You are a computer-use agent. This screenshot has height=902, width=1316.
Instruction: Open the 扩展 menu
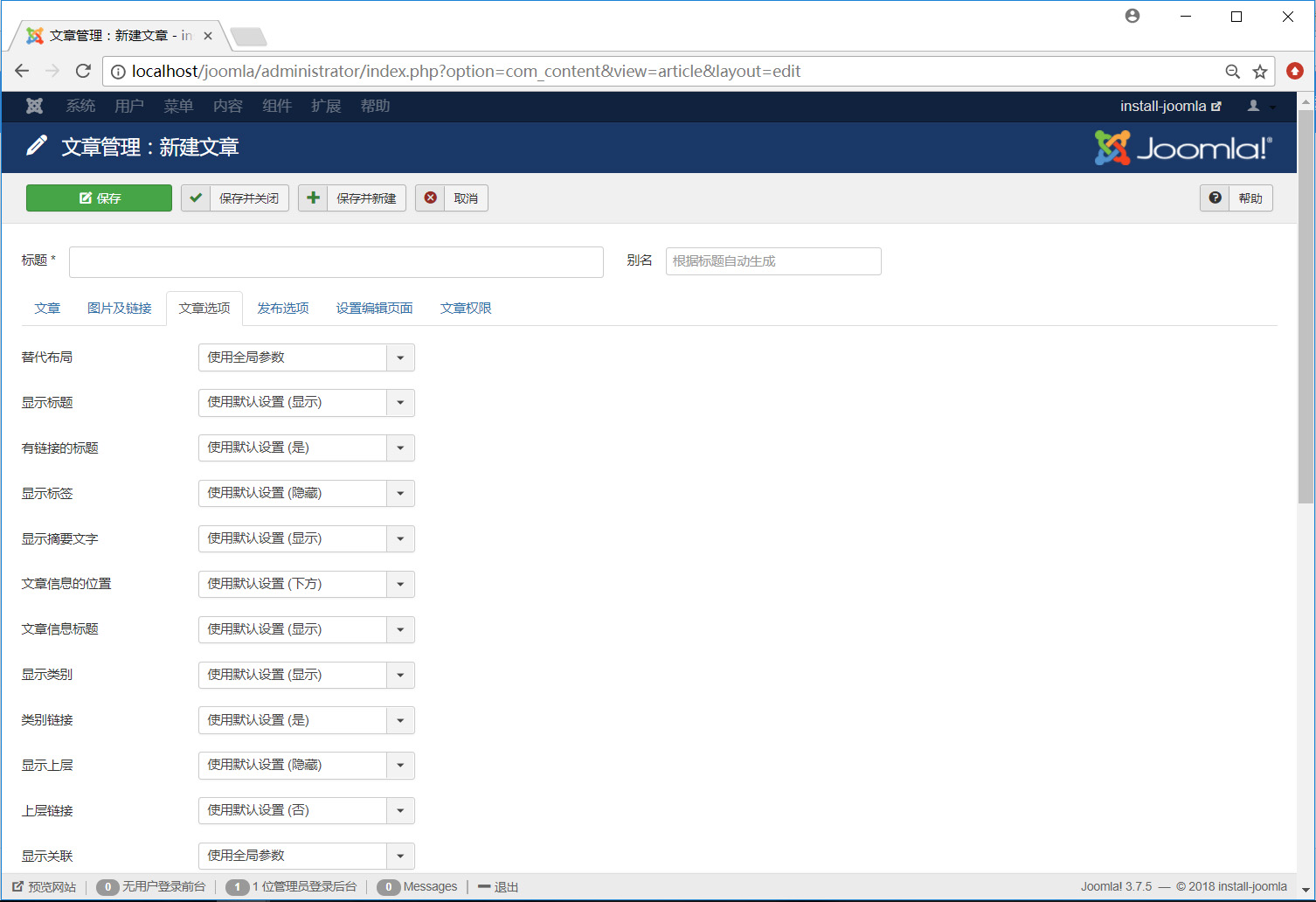[x=326, y=106]
